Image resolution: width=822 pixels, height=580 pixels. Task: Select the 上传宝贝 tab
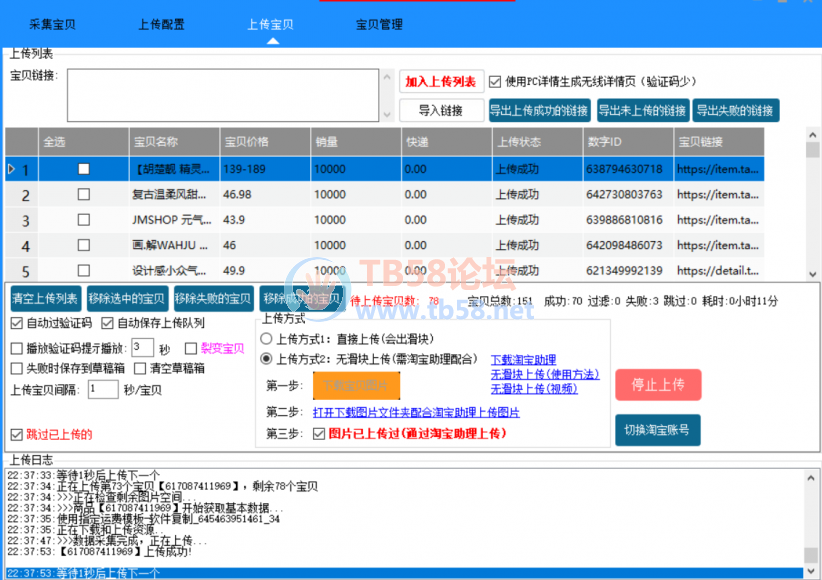pyautogui.click(x=271, y=24)
